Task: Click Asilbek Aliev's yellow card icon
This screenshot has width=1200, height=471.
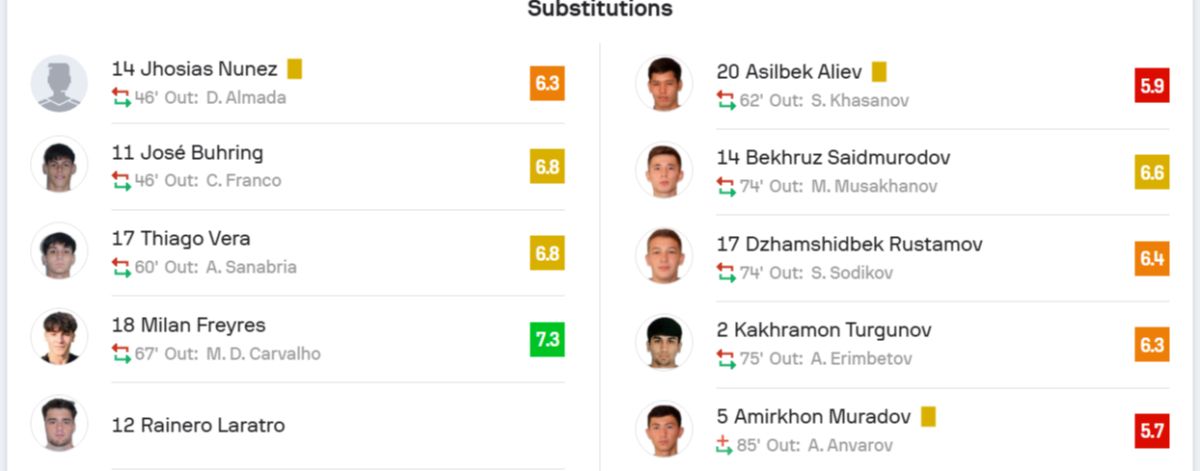Action: point(879,72)
